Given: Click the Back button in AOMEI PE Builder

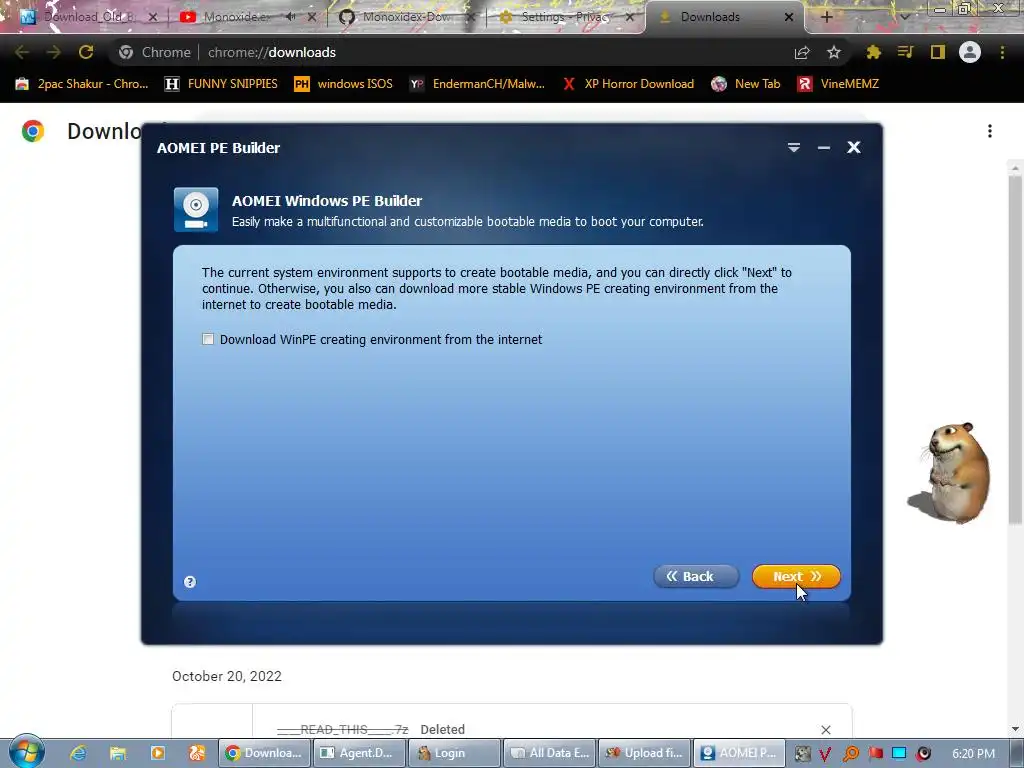Looking at the screenshot, I should [x=696, y=577].
